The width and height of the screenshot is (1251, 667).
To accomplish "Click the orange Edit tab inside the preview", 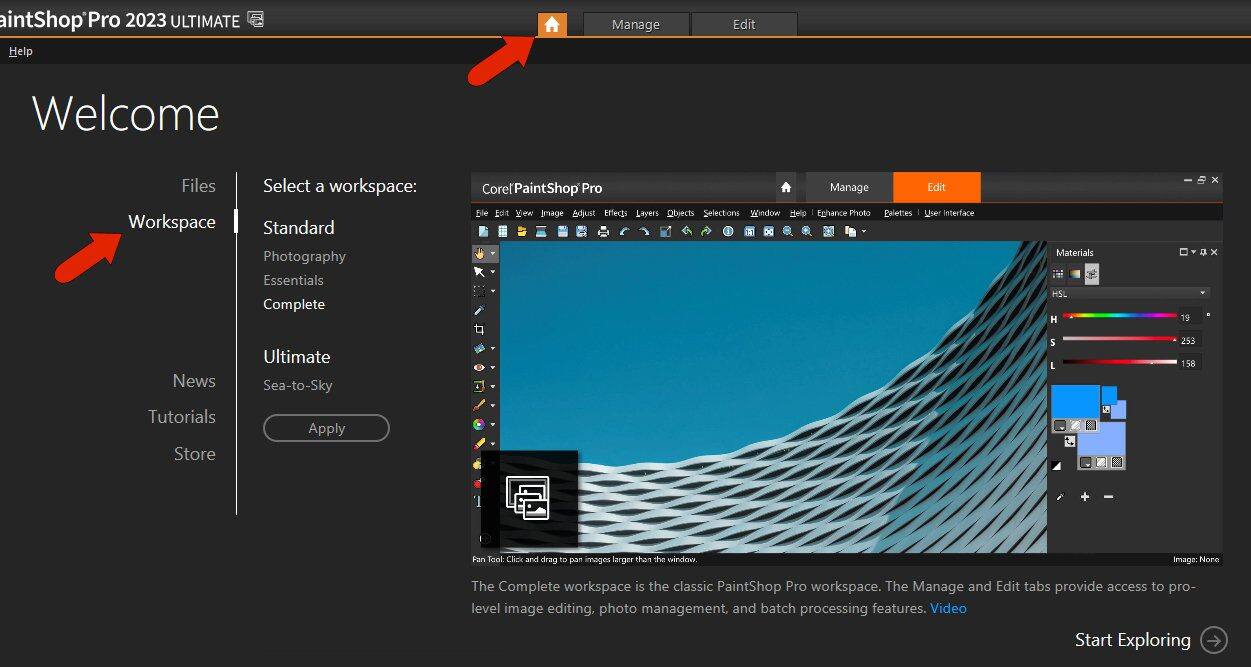I will tap(936, 187).
